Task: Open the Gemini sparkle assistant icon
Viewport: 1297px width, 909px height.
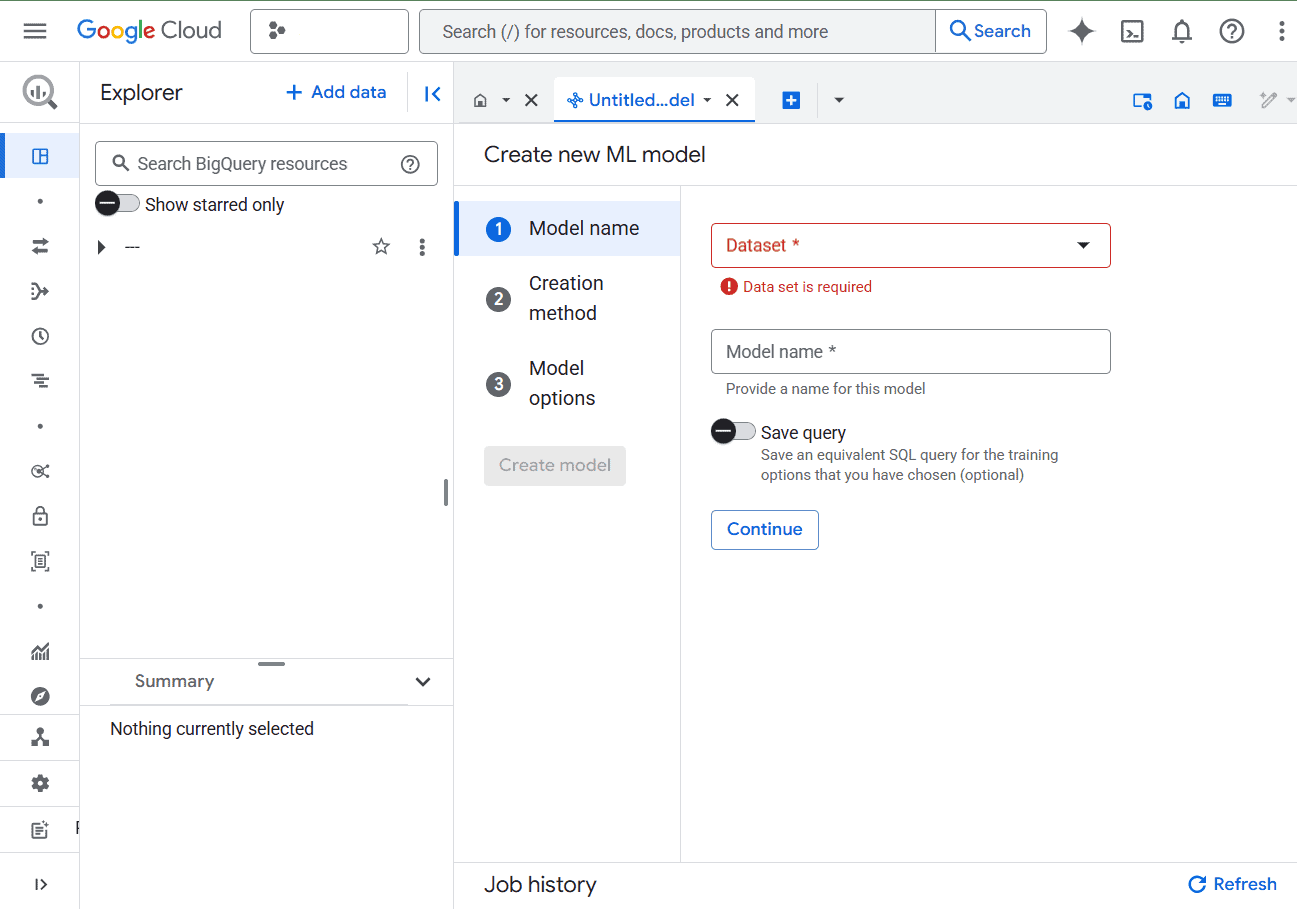Action: (1081, 31)
